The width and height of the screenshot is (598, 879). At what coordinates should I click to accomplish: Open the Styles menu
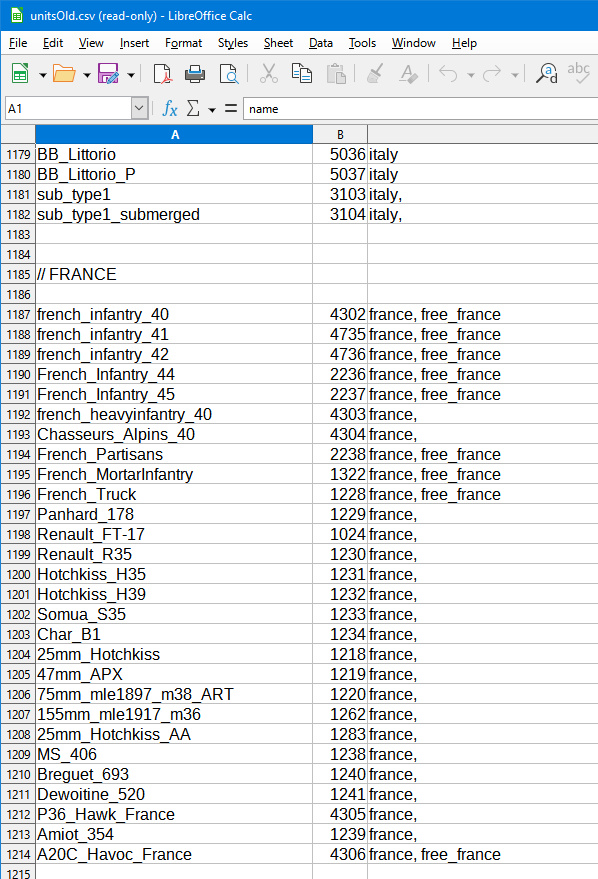pos(233,43)
